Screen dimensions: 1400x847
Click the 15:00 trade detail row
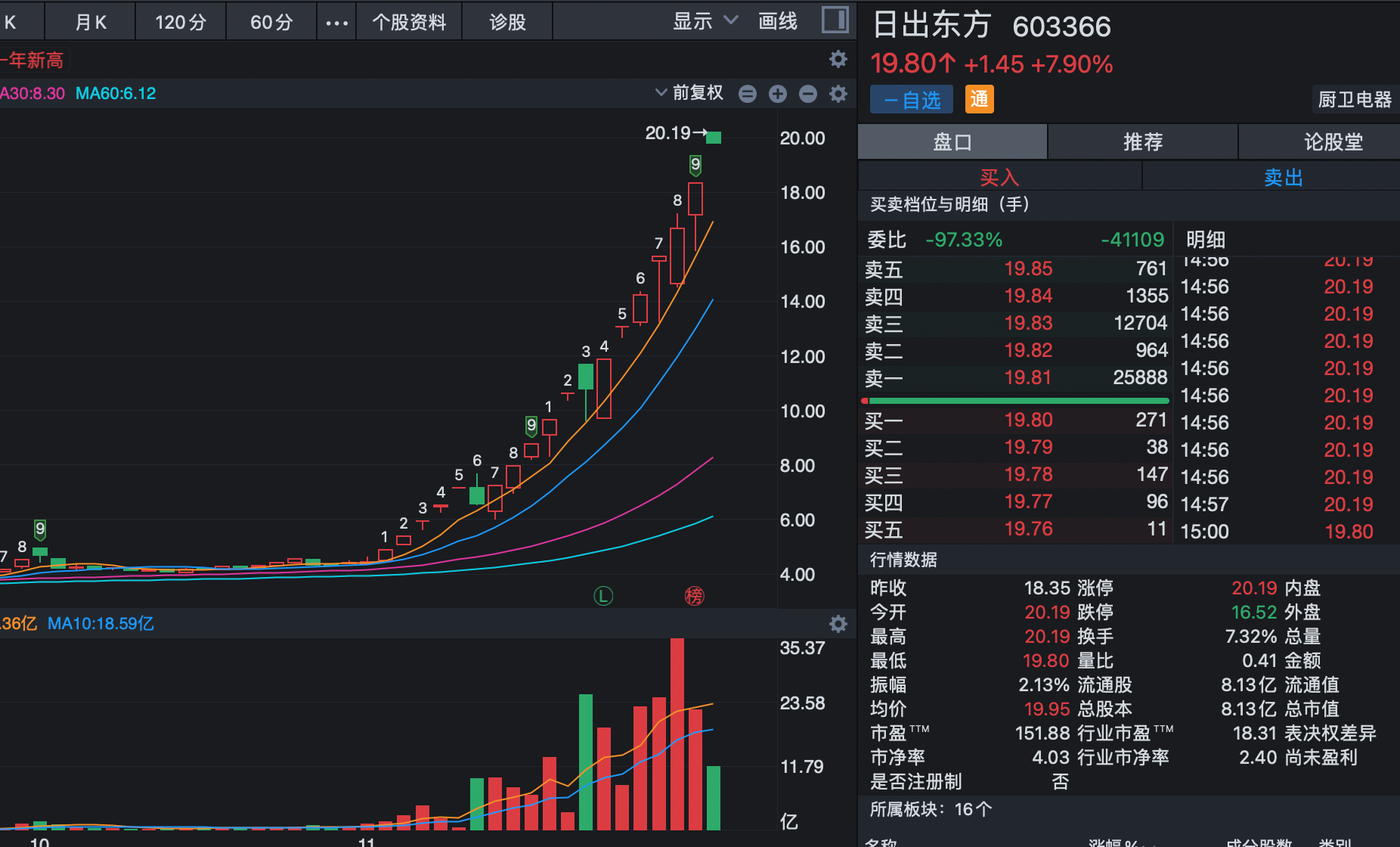[1287, 532]
